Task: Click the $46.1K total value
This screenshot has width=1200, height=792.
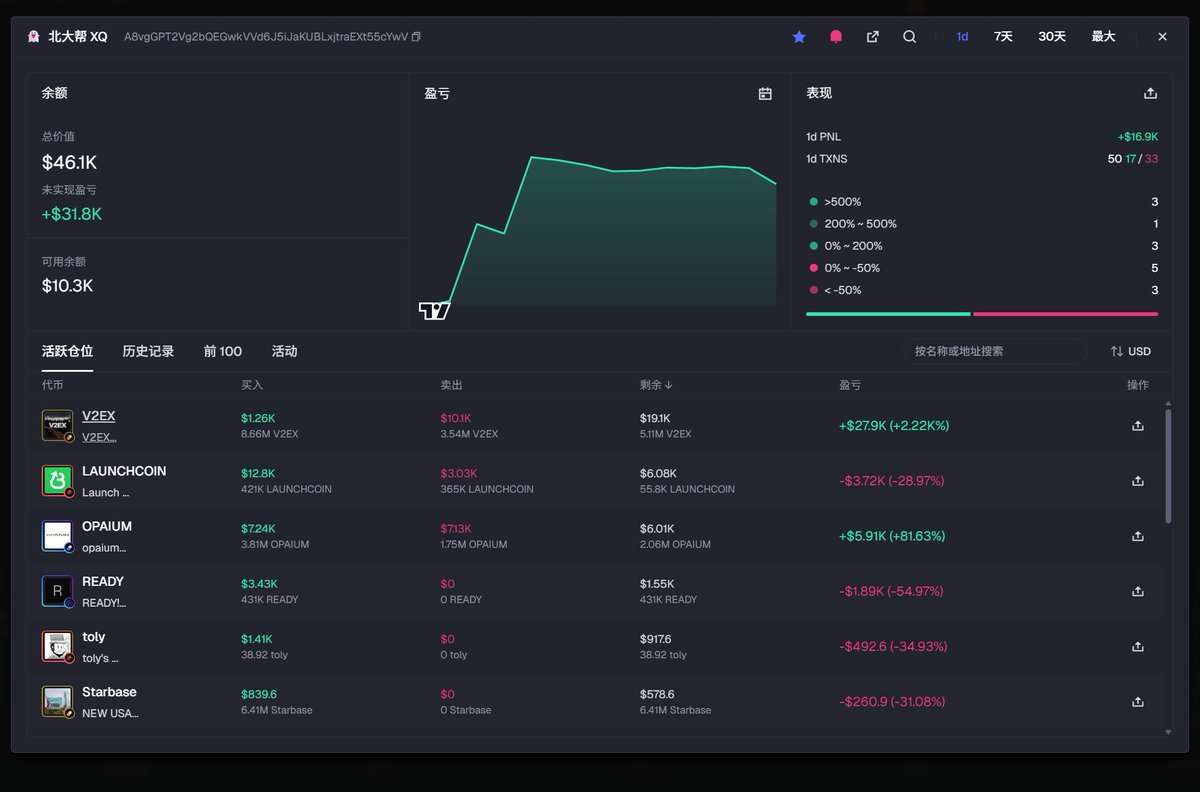Action: [x=69, y=162]
